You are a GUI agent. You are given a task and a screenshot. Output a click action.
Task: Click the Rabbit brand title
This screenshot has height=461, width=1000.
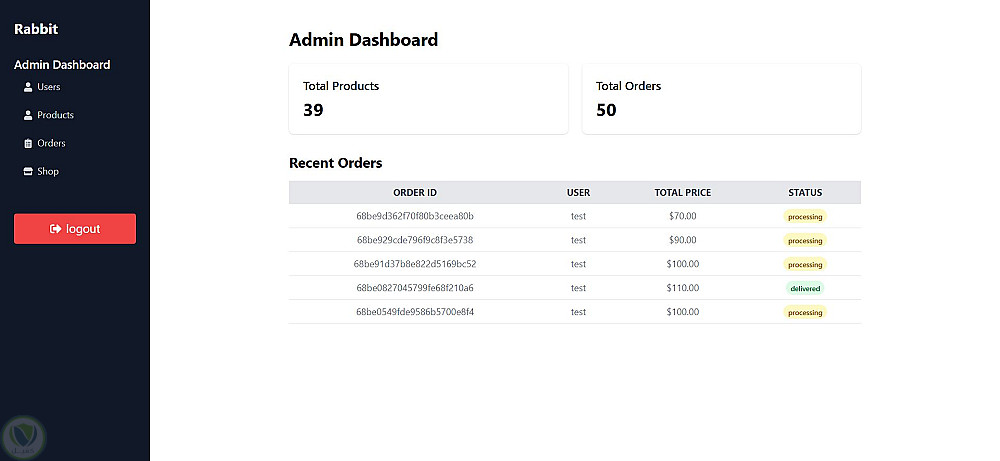(x=36, y=29)
